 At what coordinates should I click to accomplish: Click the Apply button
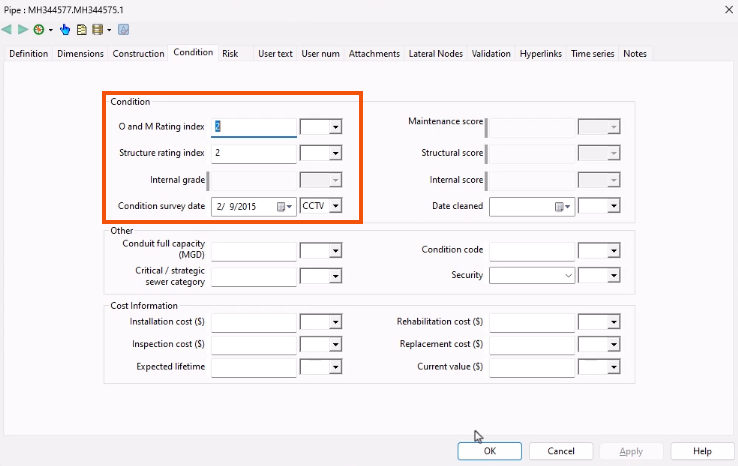(x=631, y=451)
